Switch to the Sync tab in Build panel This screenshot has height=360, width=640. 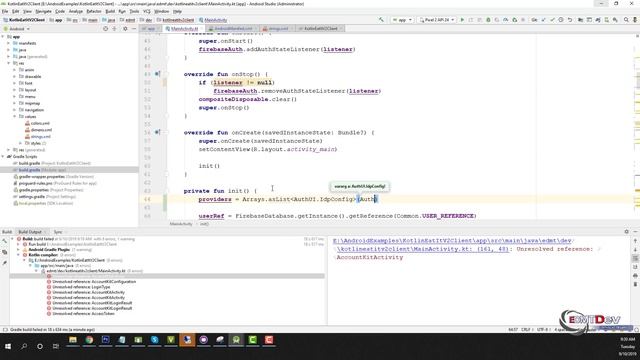coord(58,232)
